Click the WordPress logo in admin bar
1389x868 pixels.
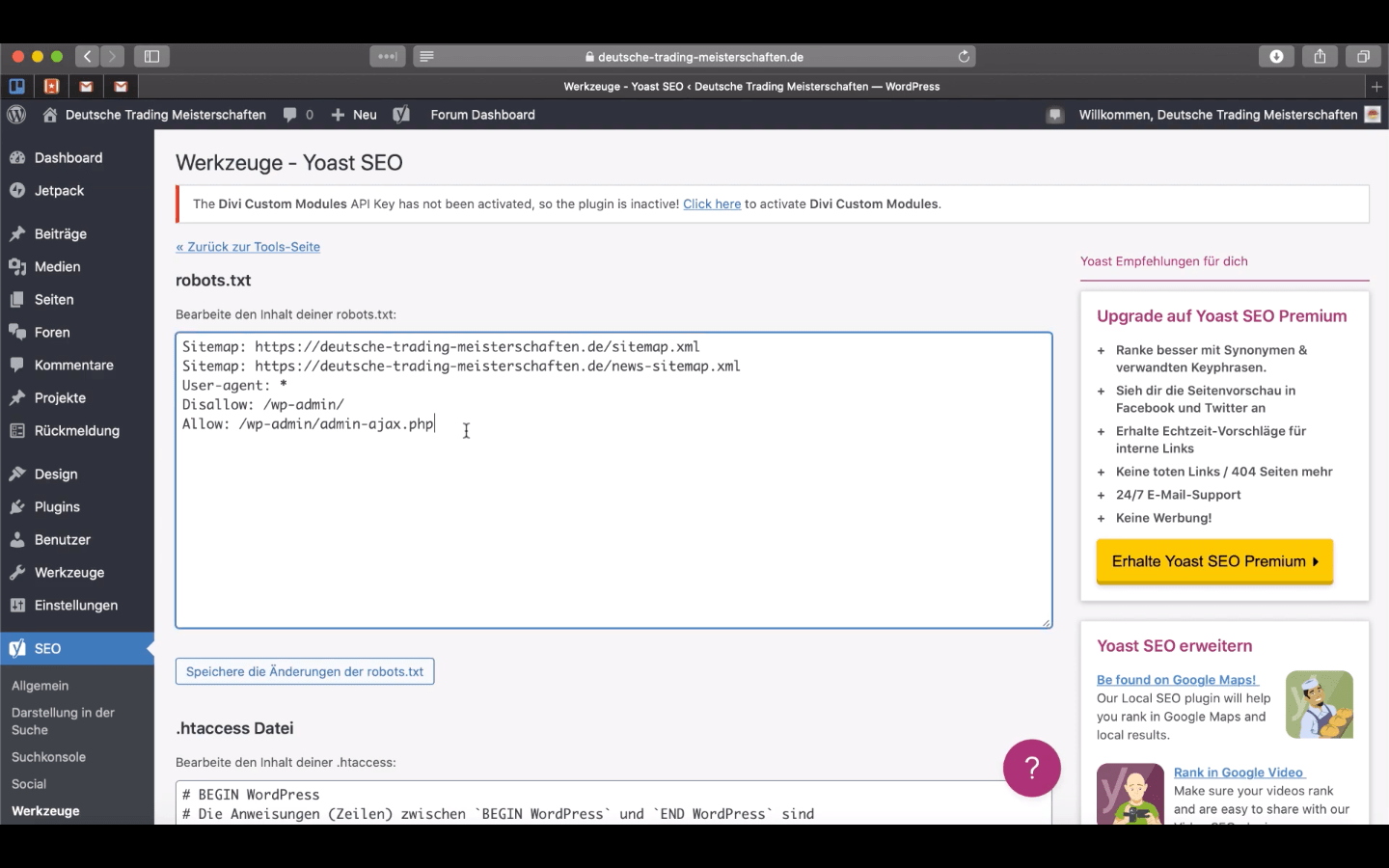click(16, 114)
